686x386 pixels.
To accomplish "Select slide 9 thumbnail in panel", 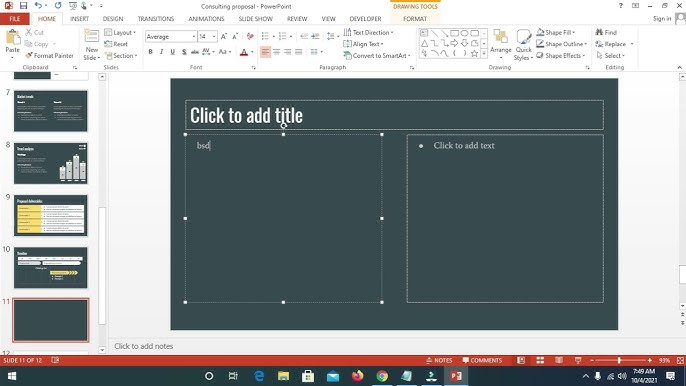I will point(51,215).
